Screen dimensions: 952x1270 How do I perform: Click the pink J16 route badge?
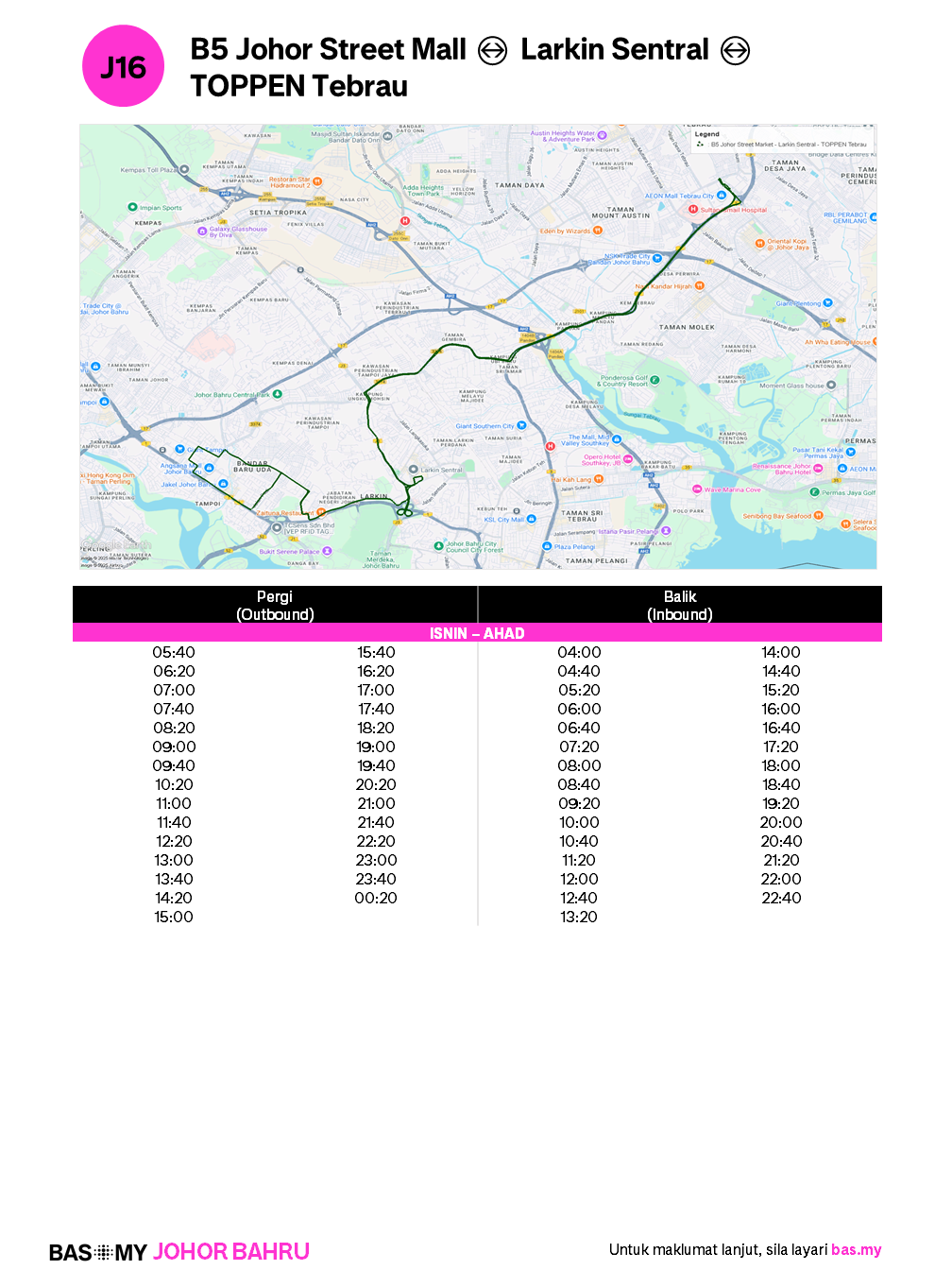point(123,66)
